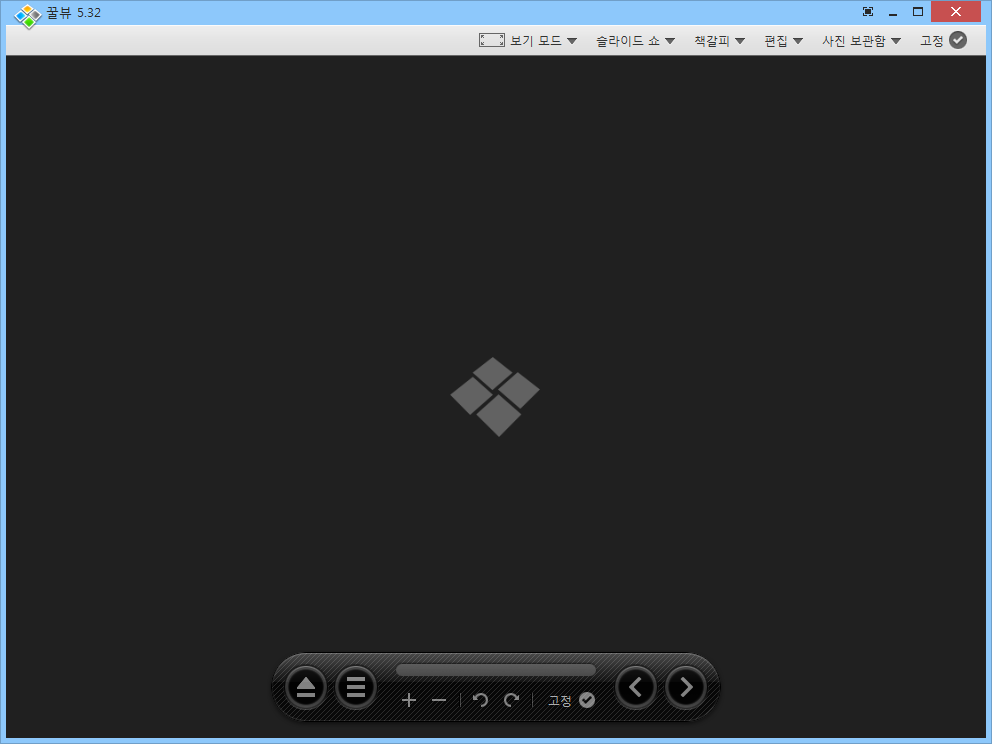The image size is (992, 744).
Task: Open the eject/open file button
Action: [x=306, y=687]
